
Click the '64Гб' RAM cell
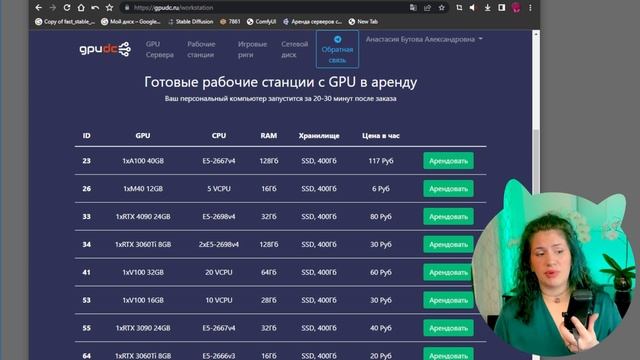tap(269, 272)
